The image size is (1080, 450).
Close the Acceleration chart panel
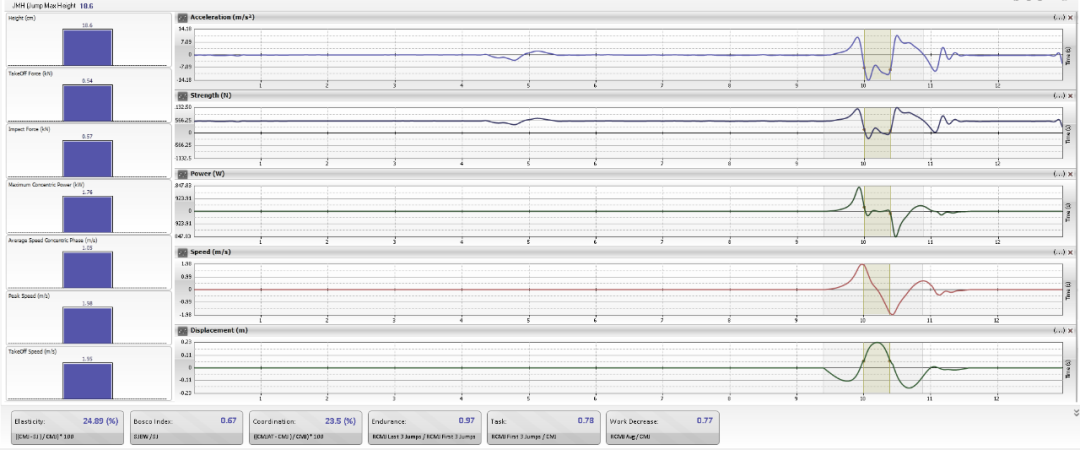1071,18
